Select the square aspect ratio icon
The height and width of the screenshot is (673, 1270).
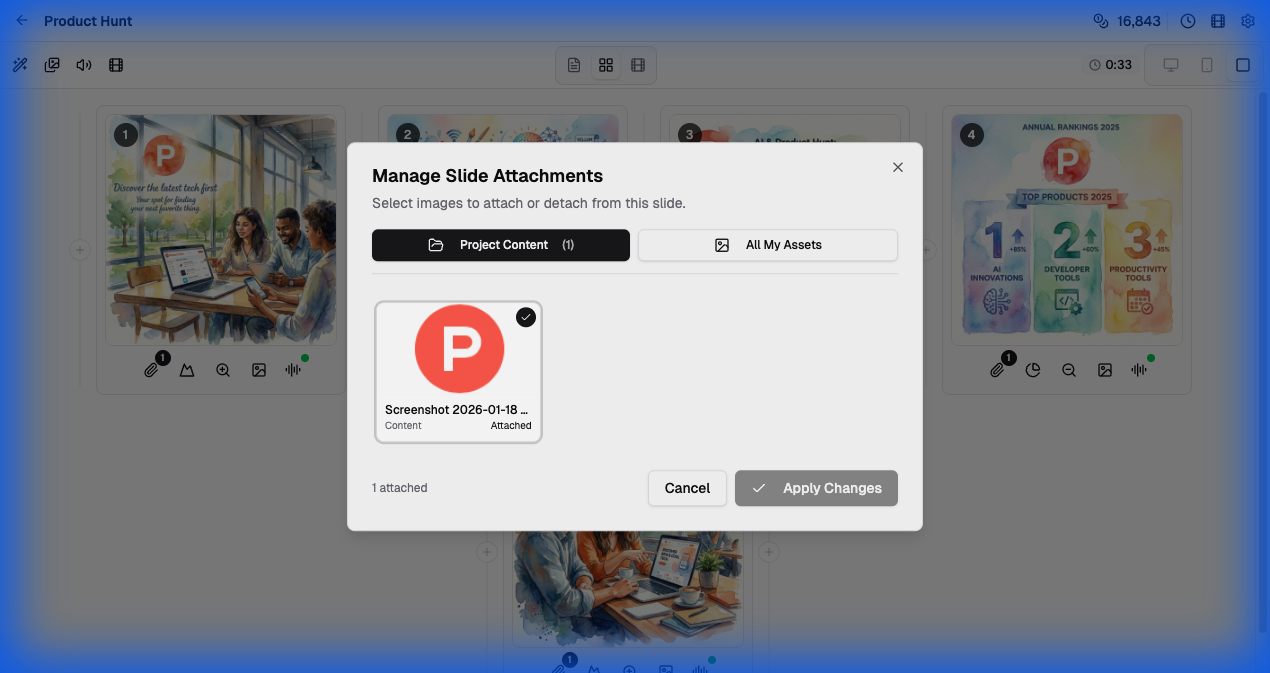1243,65
